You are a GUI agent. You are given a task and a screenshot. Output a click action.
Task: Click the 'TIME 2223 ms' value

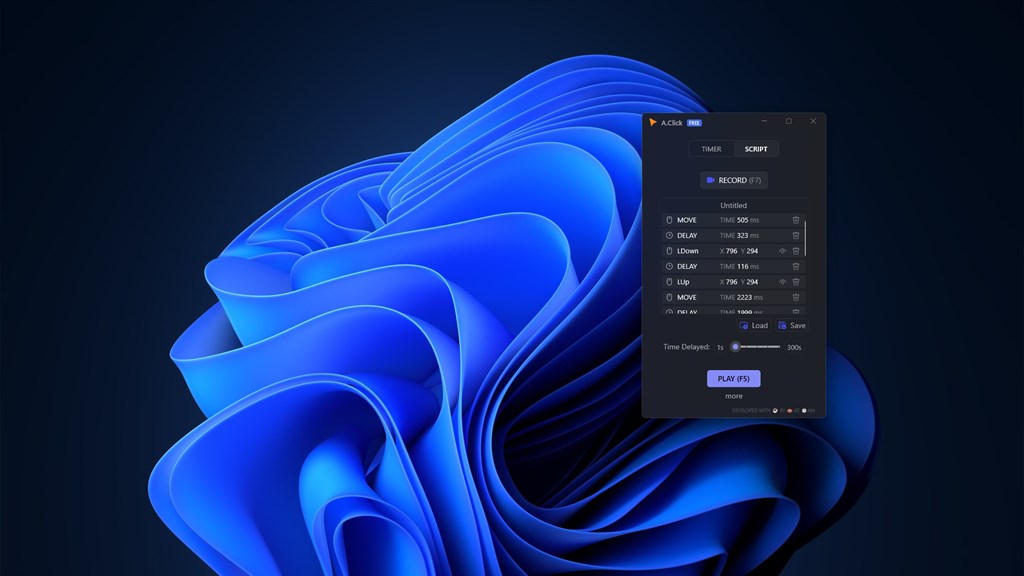click(741, 297)
